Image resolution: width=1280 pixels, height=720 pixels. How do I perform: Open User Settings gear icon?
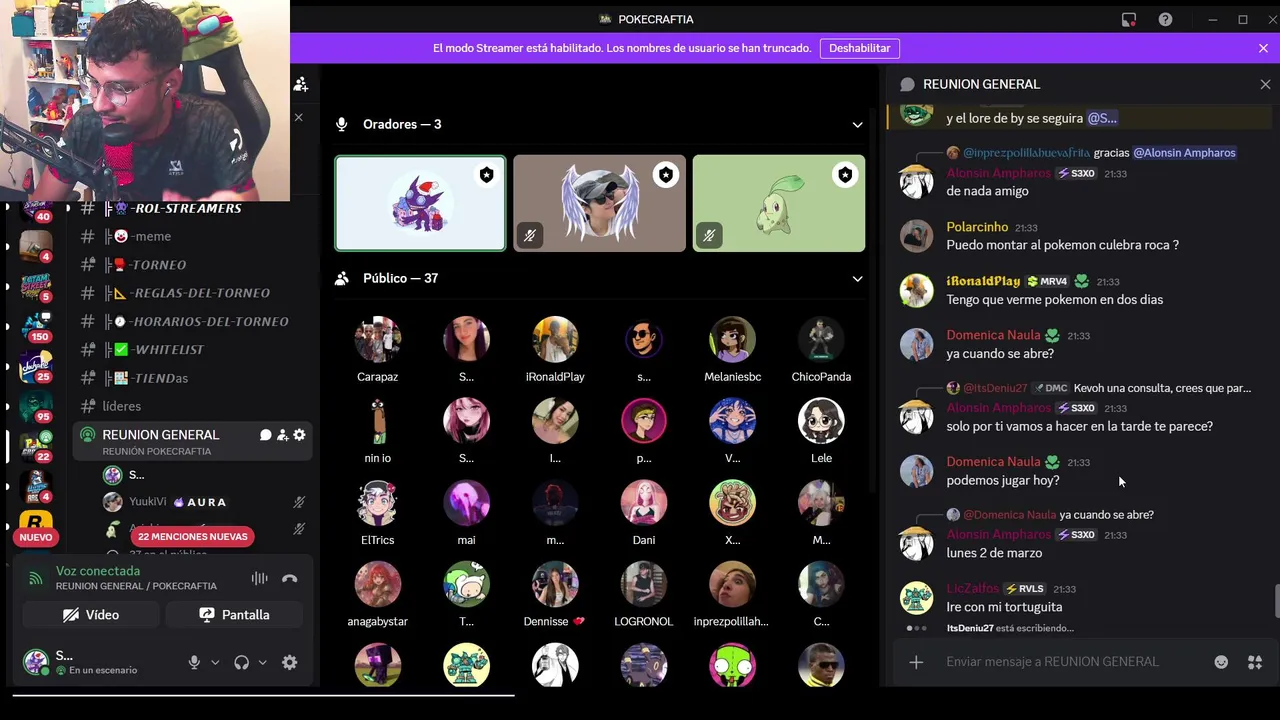pyautogui.click(x=290, y=662)
